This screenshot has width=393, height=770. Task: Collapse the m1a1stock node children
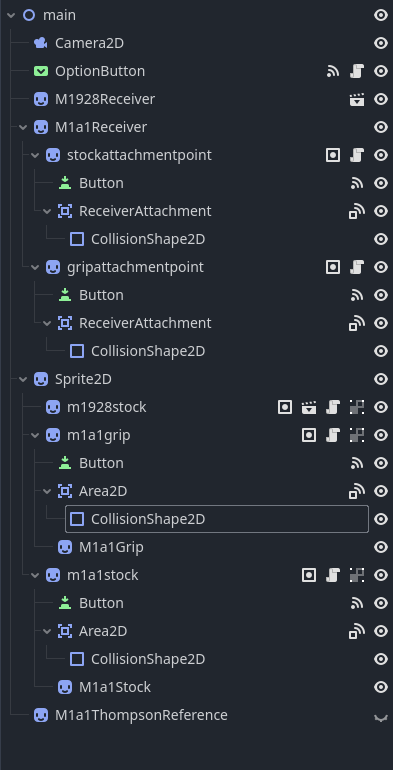tap(35, 575)
